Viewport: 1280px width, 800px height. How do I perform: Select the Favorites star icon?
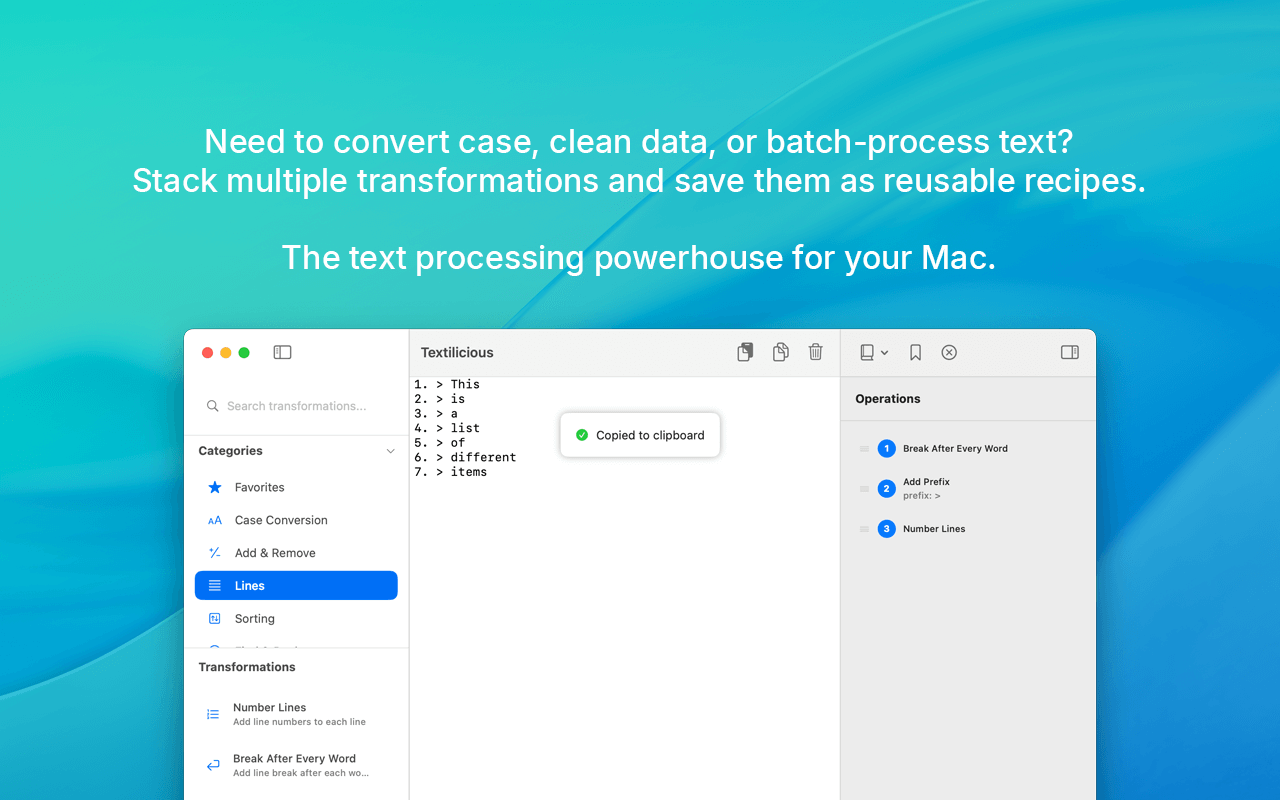pos(213,487)
